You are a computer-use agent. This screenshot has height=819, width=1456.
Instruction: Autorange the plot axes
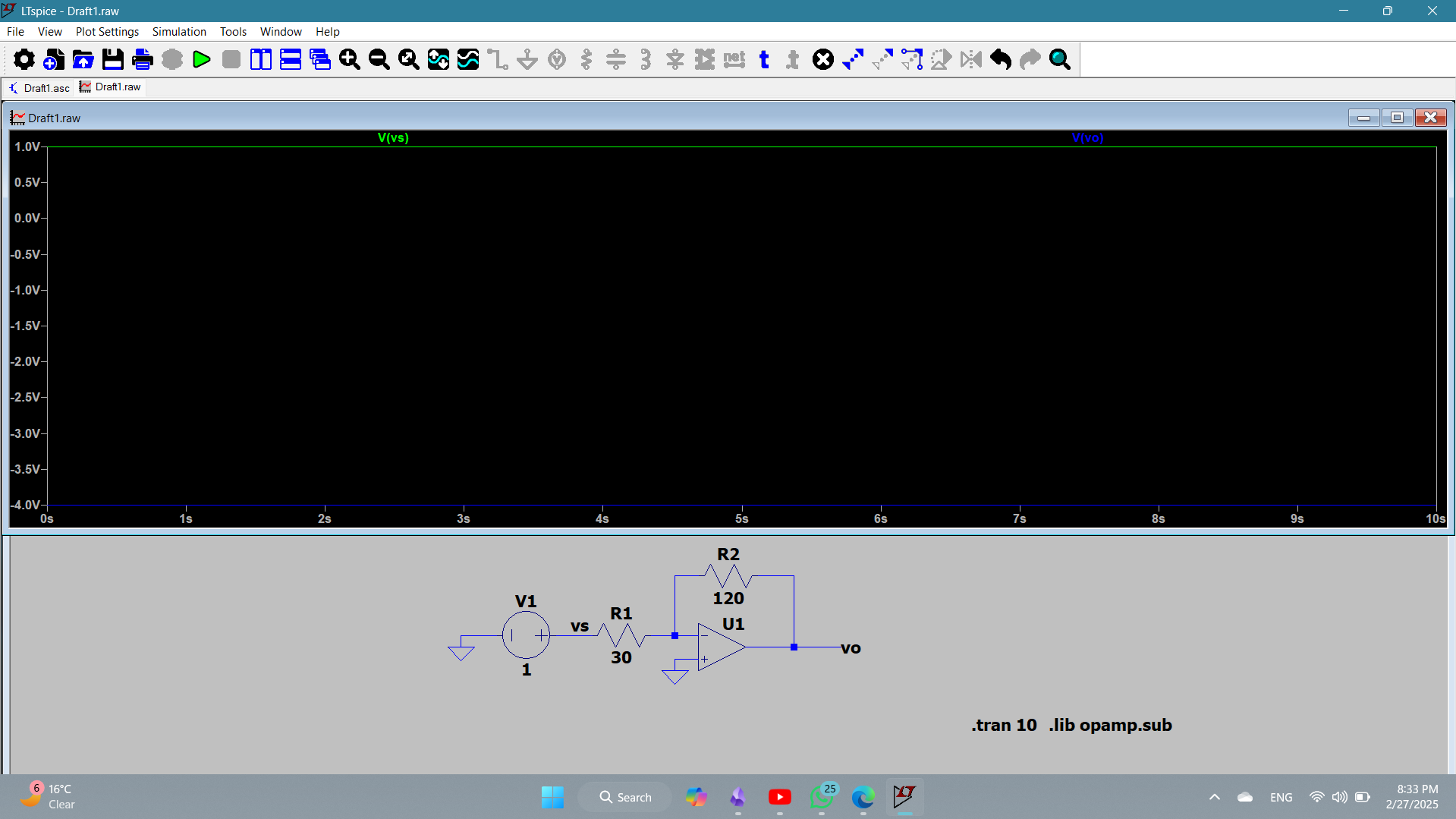pyautogui.click(x=439, y=59)
